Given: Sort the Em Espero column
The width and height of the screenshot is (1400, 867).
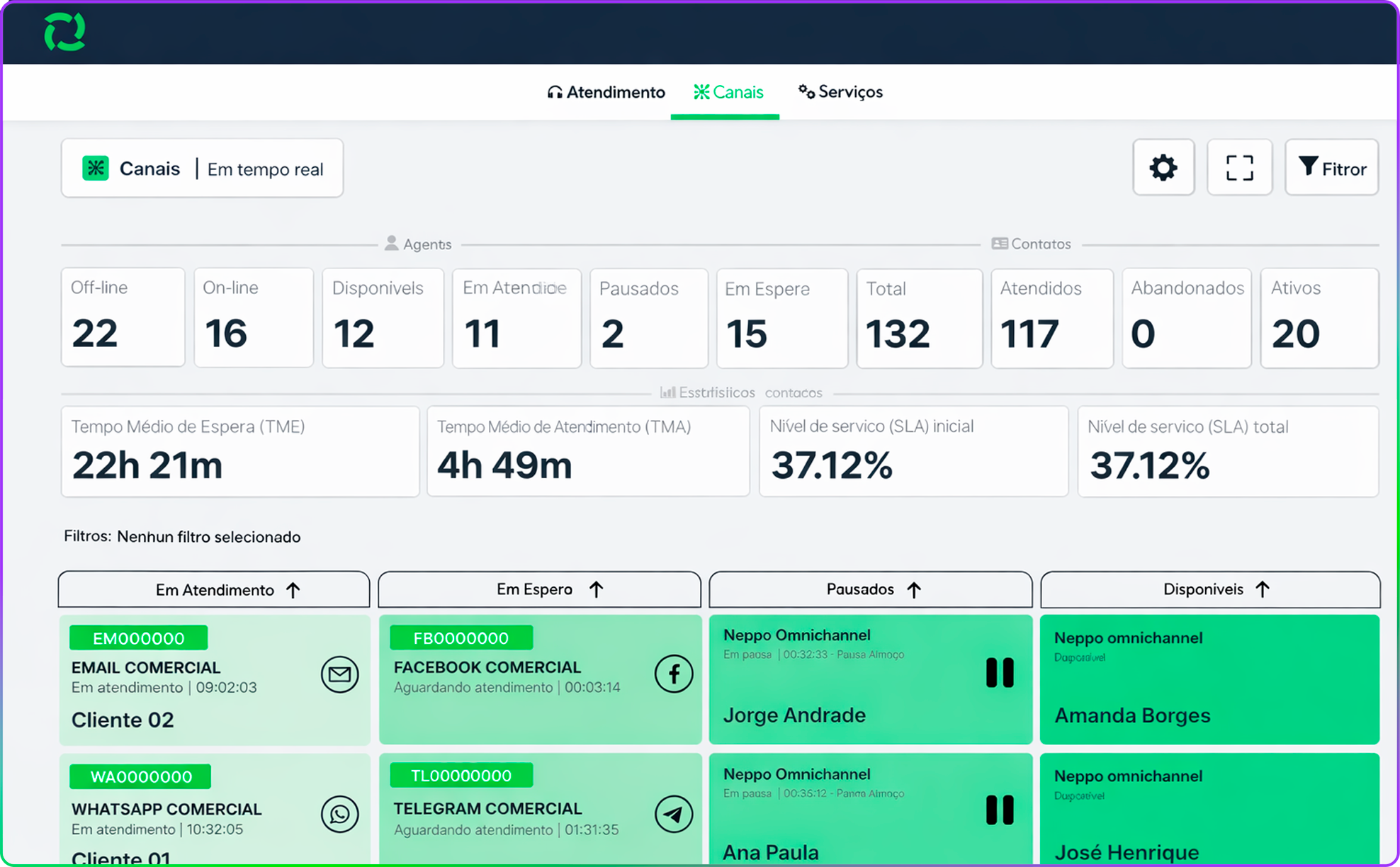Looking at the screenshot, I should (x=597, y=589).
